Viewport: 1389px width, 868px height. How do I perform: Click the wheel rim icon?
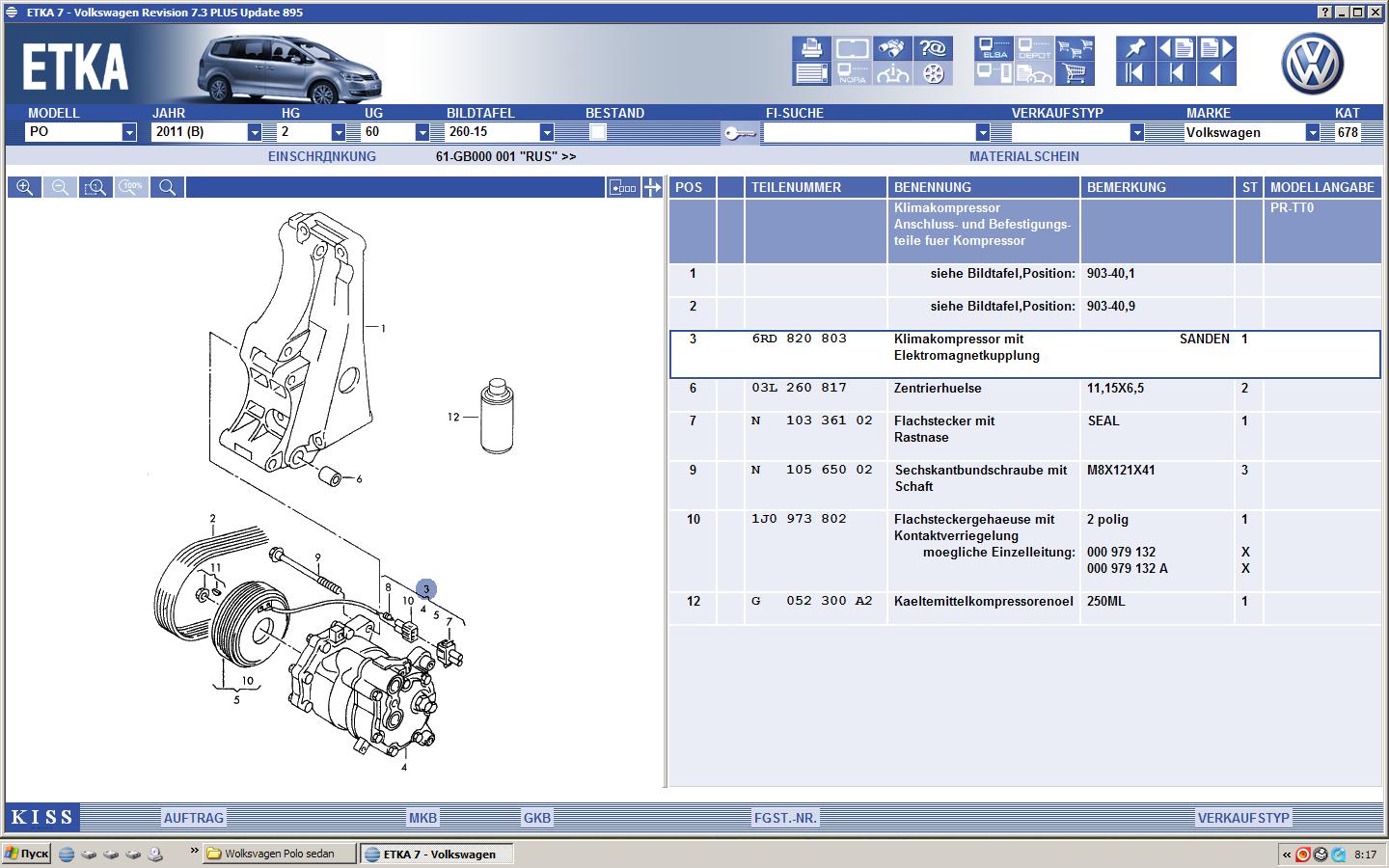933,73
